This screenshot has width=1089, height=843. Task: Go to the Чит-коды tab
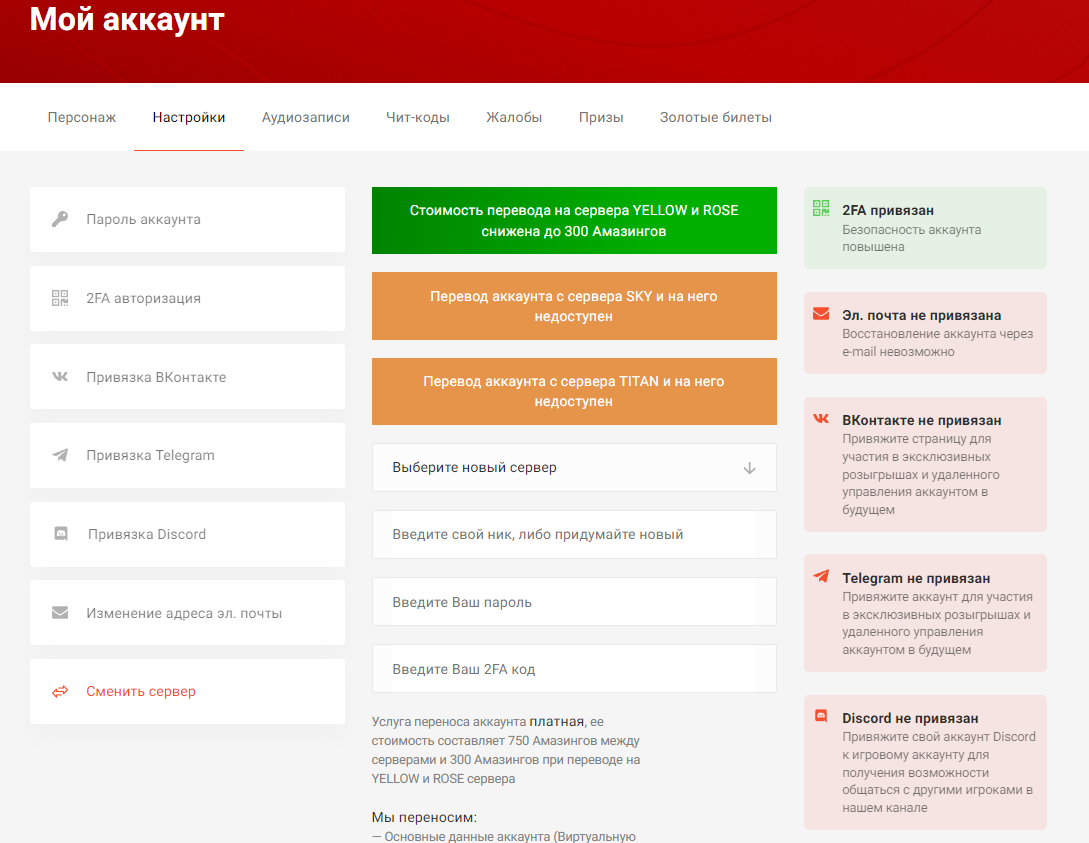[418, 117]
